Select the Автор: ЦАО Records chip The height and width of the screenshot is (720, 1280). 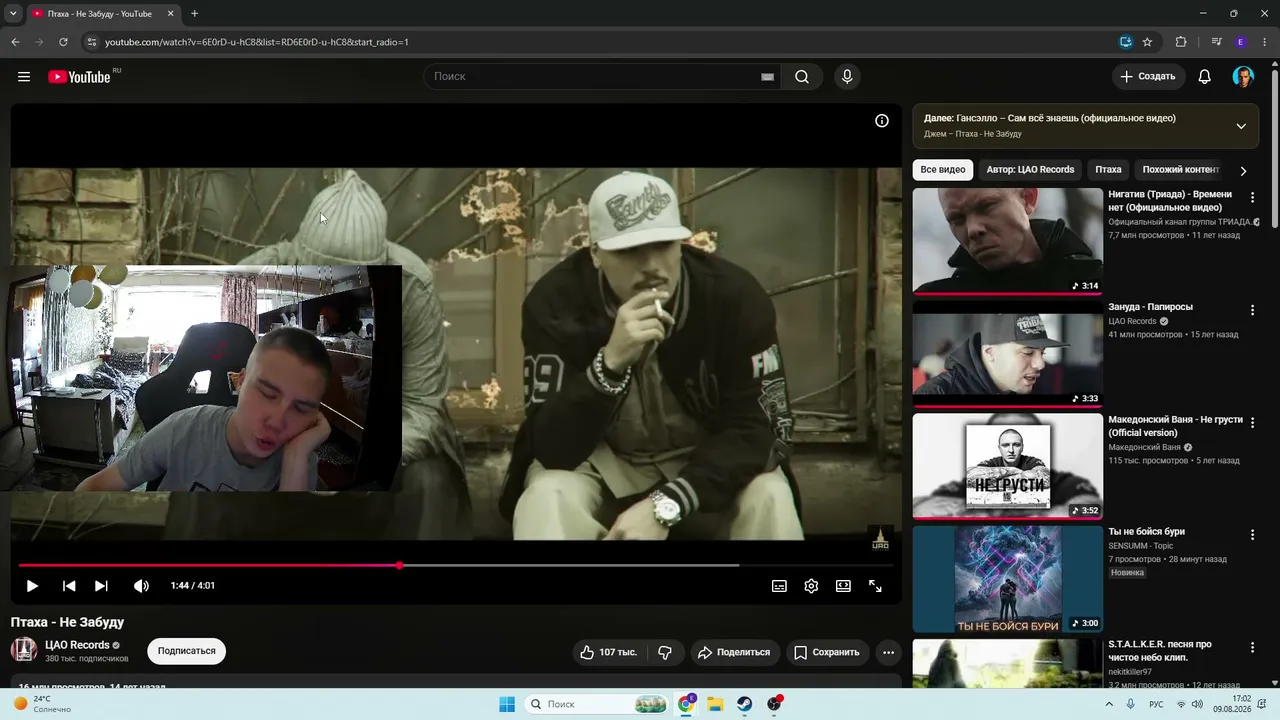pos(1030,170)
